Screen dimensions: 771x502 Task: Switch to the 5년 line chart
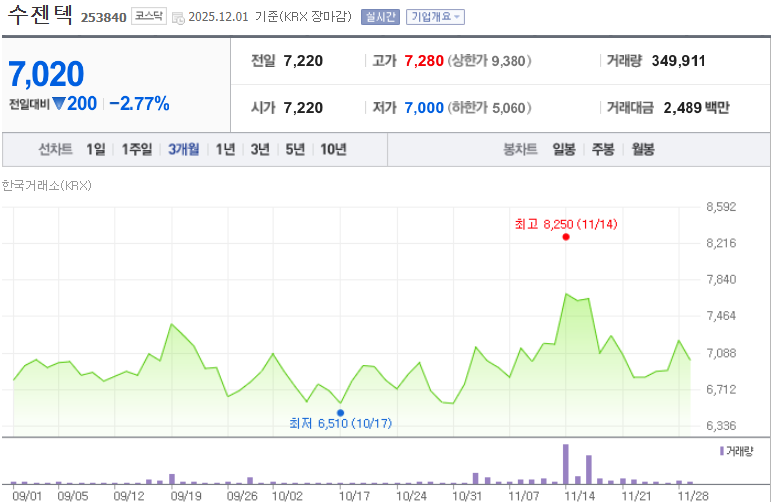pyautogui.click(x=295, y=149)
